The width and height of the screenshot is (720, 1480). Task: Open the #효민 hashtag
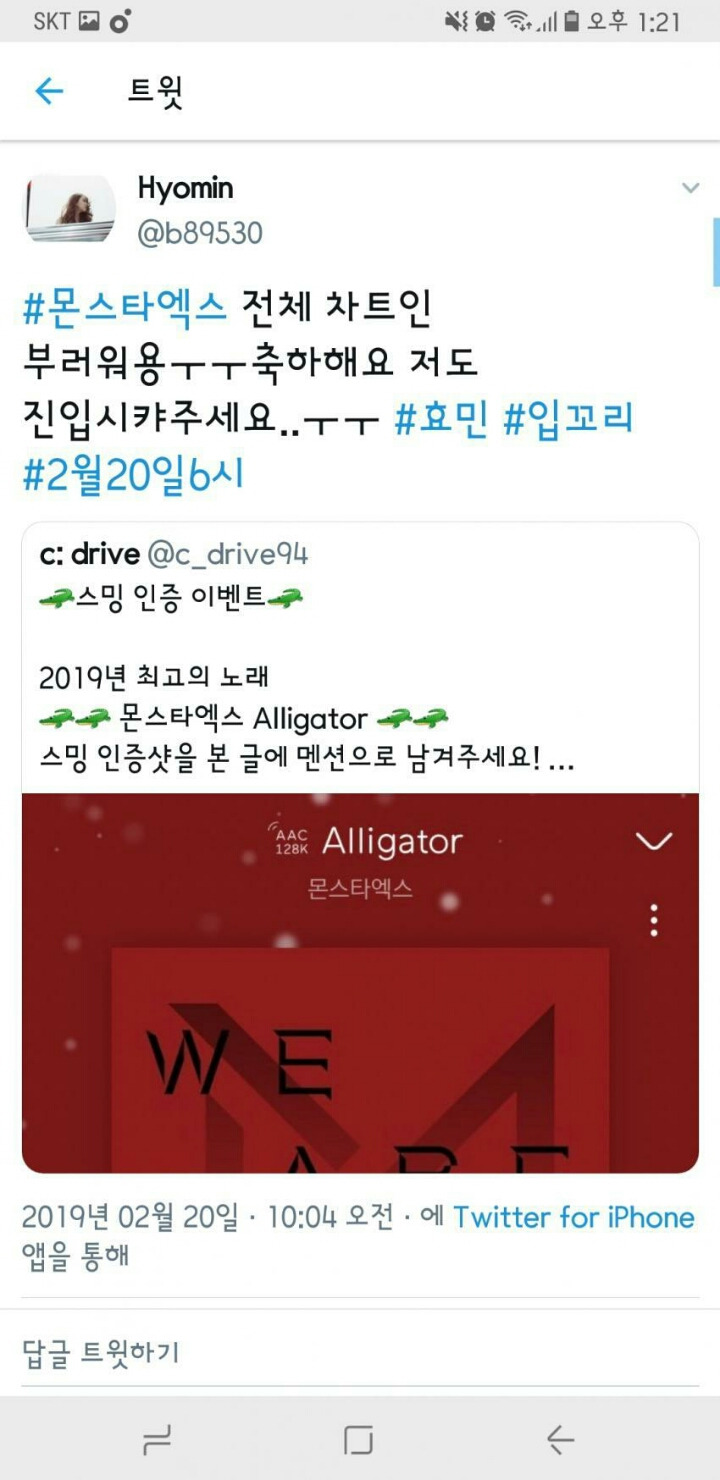coord(441,420)
